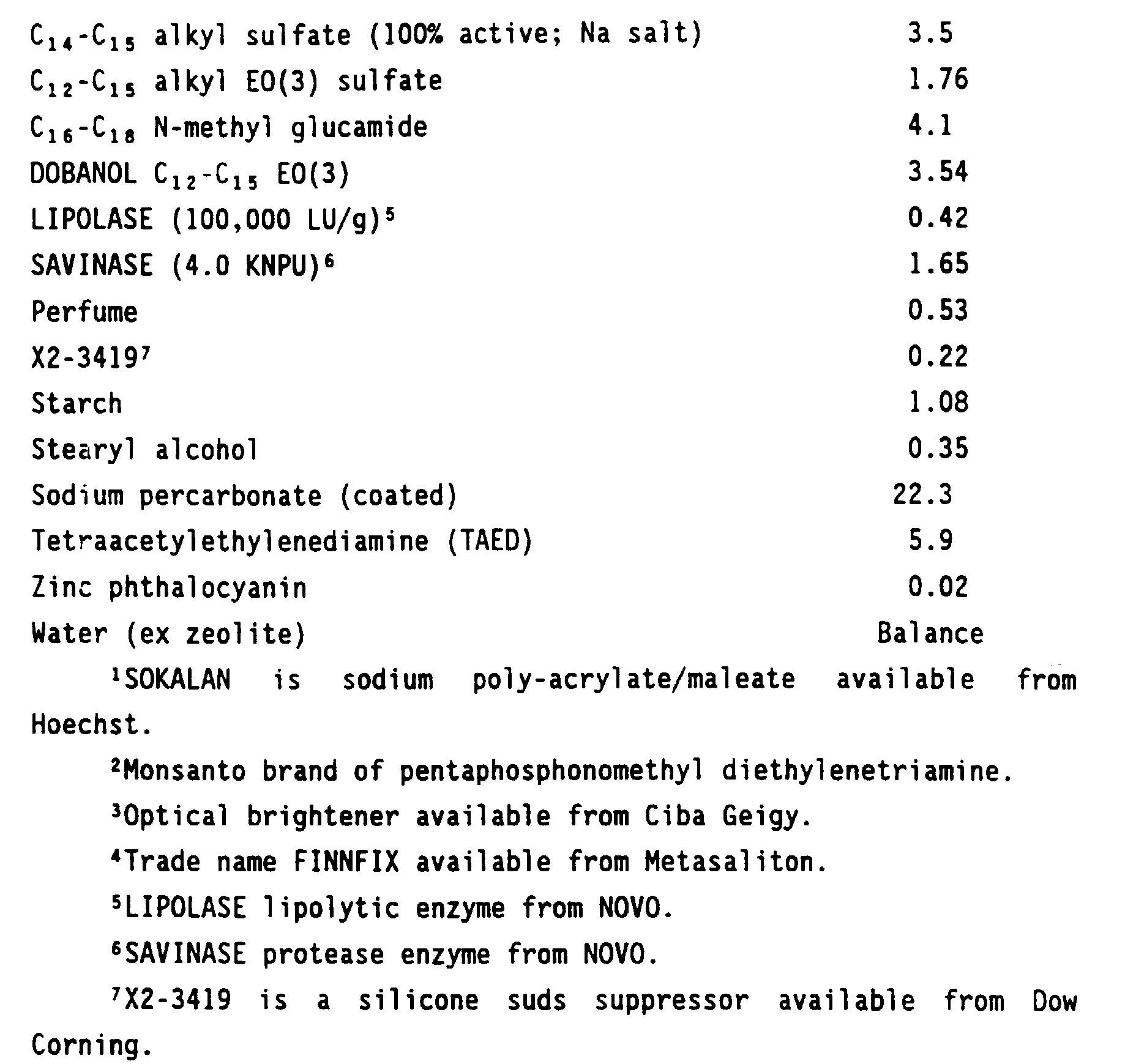Click the word Perfume
This screenshot has height=1064, width=1136.
[84, 311]
